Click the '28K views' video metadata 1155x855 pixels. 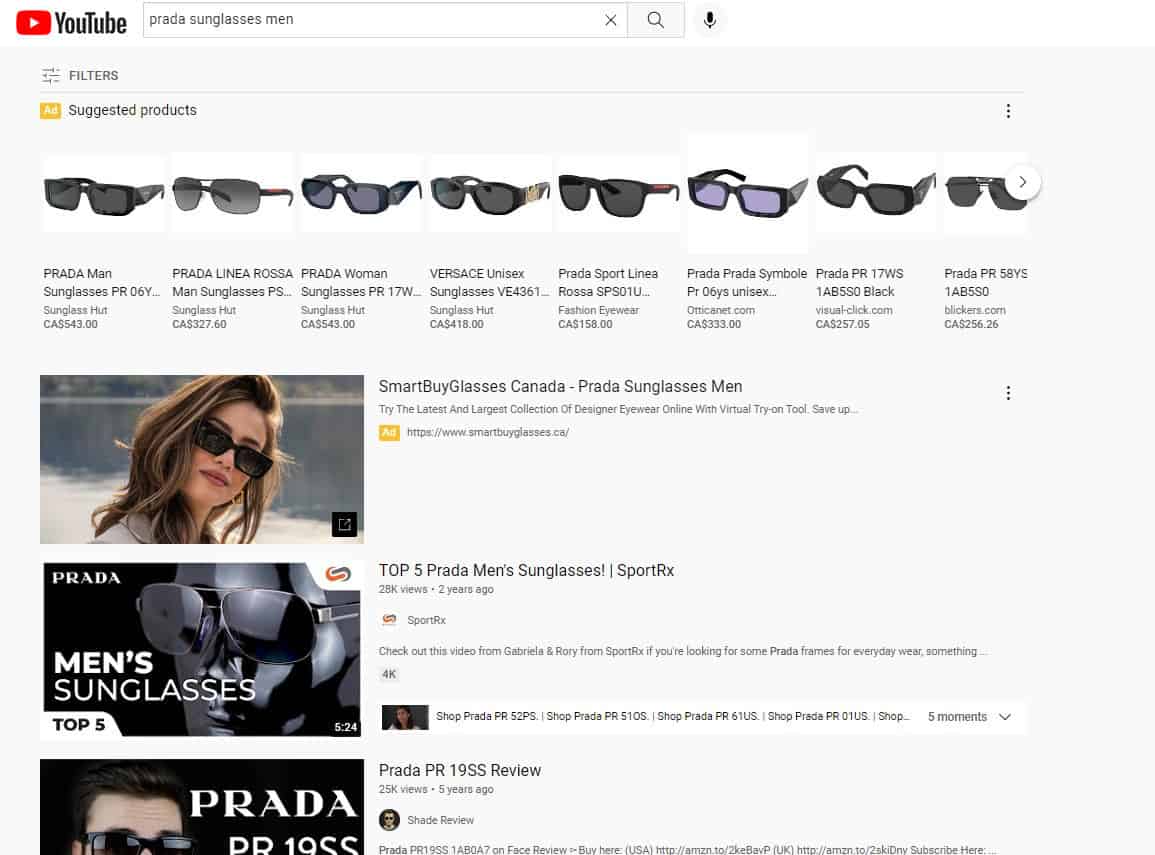(403, 590)
